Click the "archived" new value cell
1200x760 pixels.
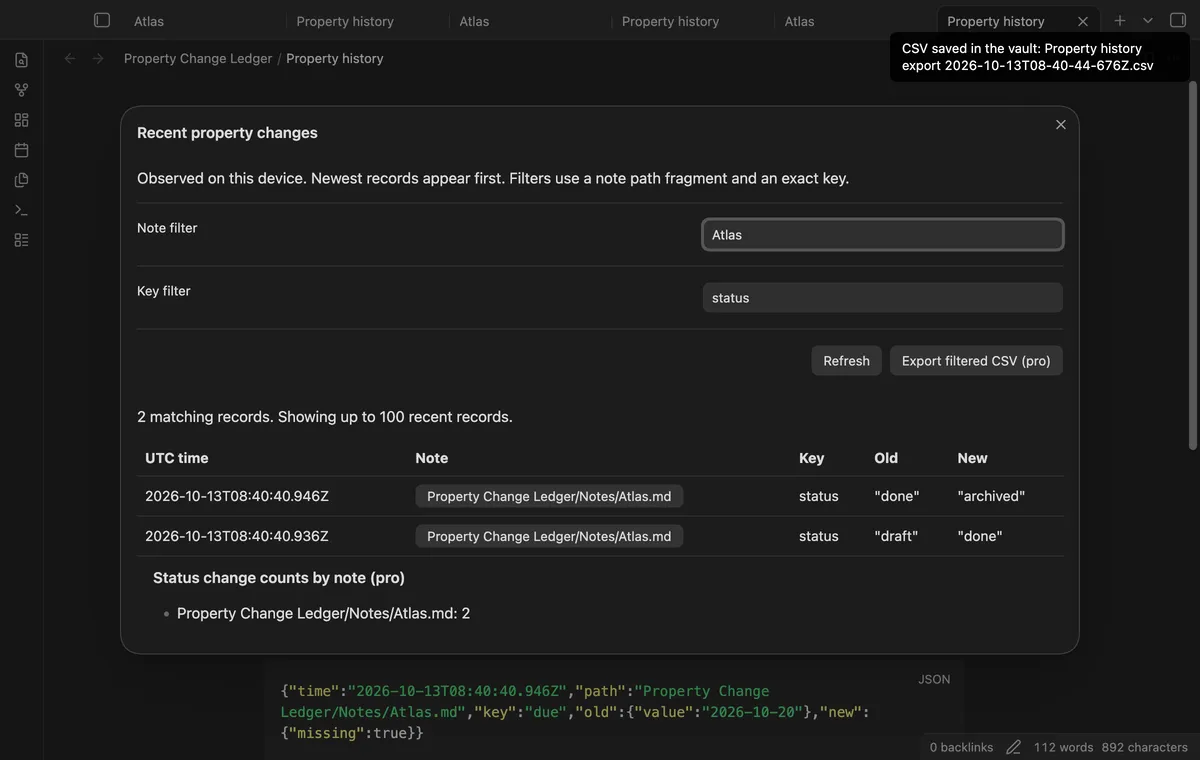coord(991,496)
